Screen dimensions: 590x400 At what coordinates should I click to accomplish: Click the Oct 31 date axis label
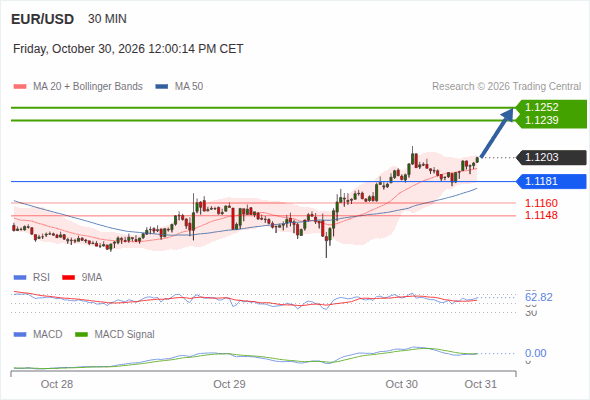(481, 384)
